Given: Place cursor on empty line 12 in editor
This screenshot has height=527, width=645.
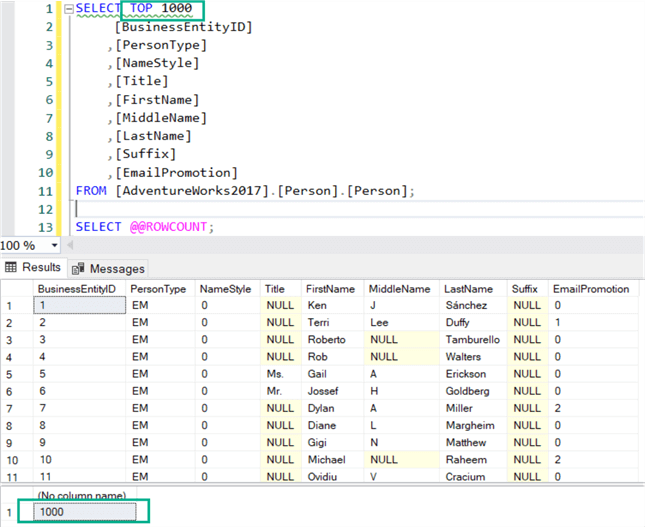Looking at the screenshot, I should 358,209.
